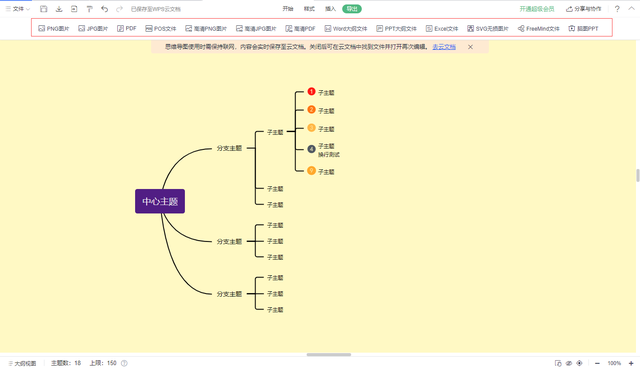Export as Word大纲文件
640x370 pixels.
pyautogui.click(x=346, y=29)
